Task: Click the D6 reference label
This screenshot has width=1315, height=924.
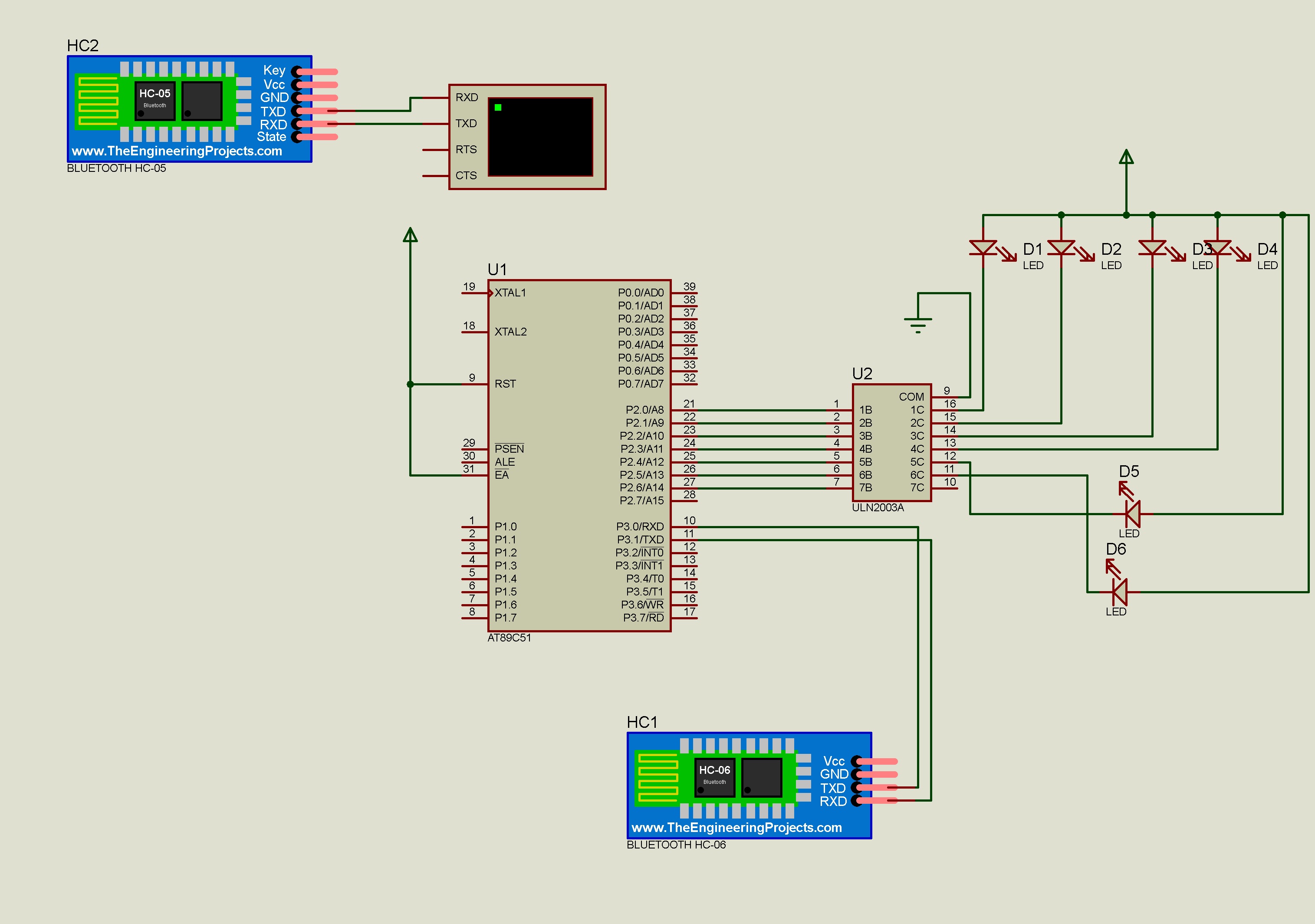Action: click(x=1116, y=549)
